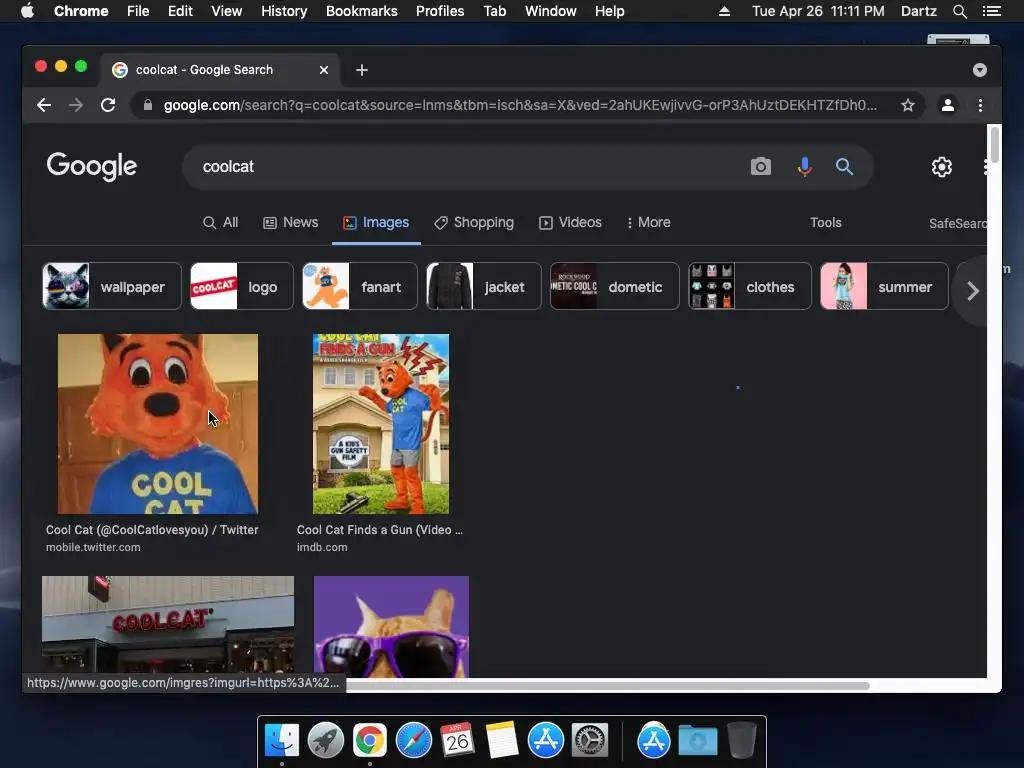
Task: Click Chrome icon in the Dock
Action: coord(370,740)
